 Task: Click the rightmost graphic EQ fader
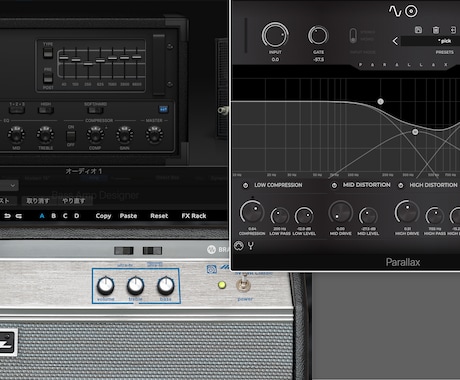point(137,57)
